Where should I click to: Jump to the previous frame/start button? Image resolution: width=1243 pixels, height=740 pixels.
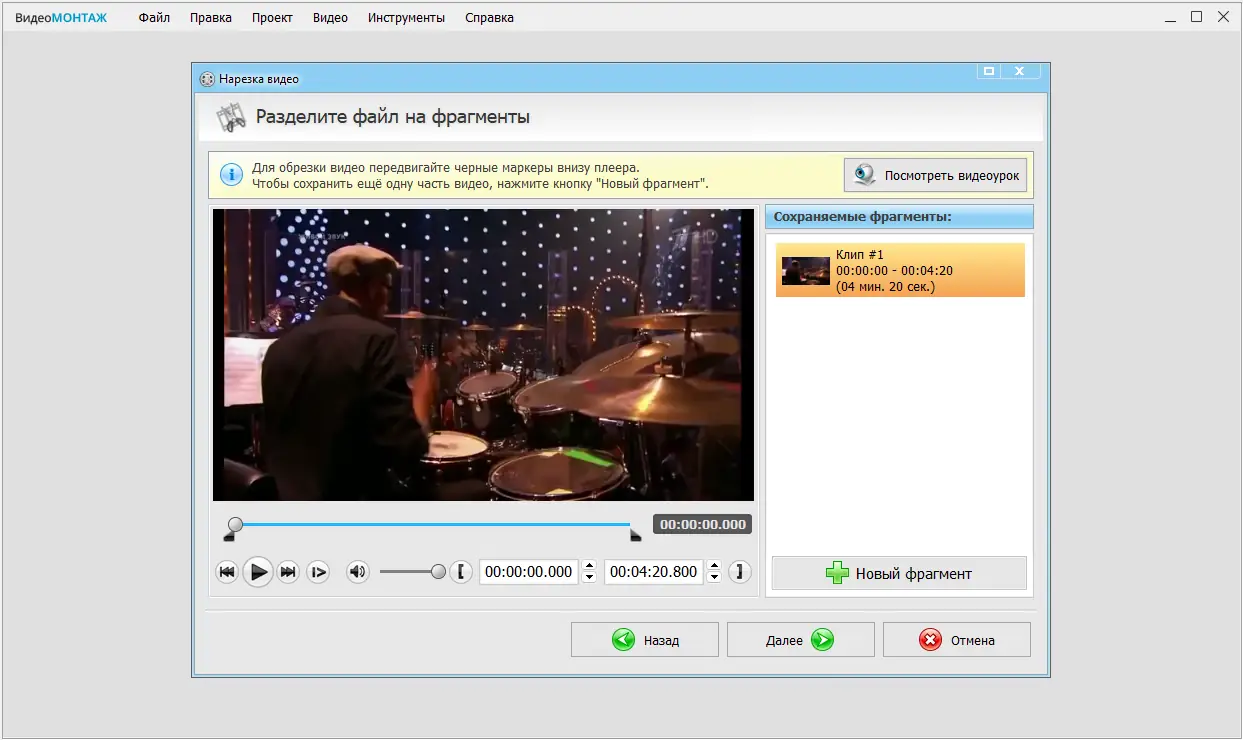coord(227,572)
